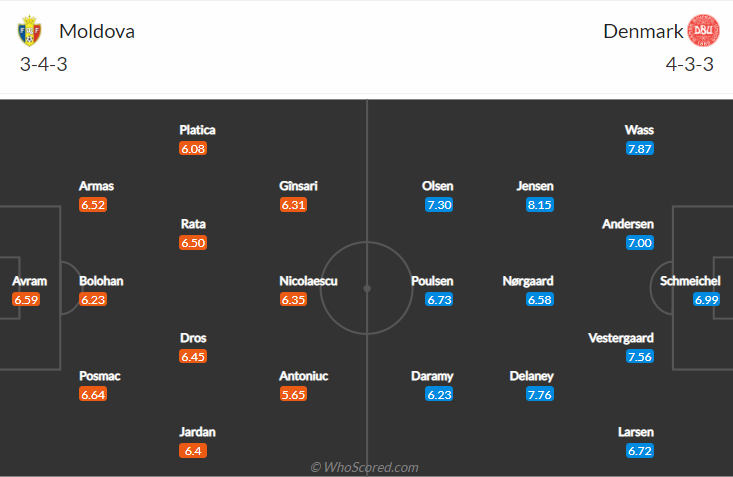Click the Denmark 4-3-3 formation label
The image size is (733, 477).
tap(690, 64)
